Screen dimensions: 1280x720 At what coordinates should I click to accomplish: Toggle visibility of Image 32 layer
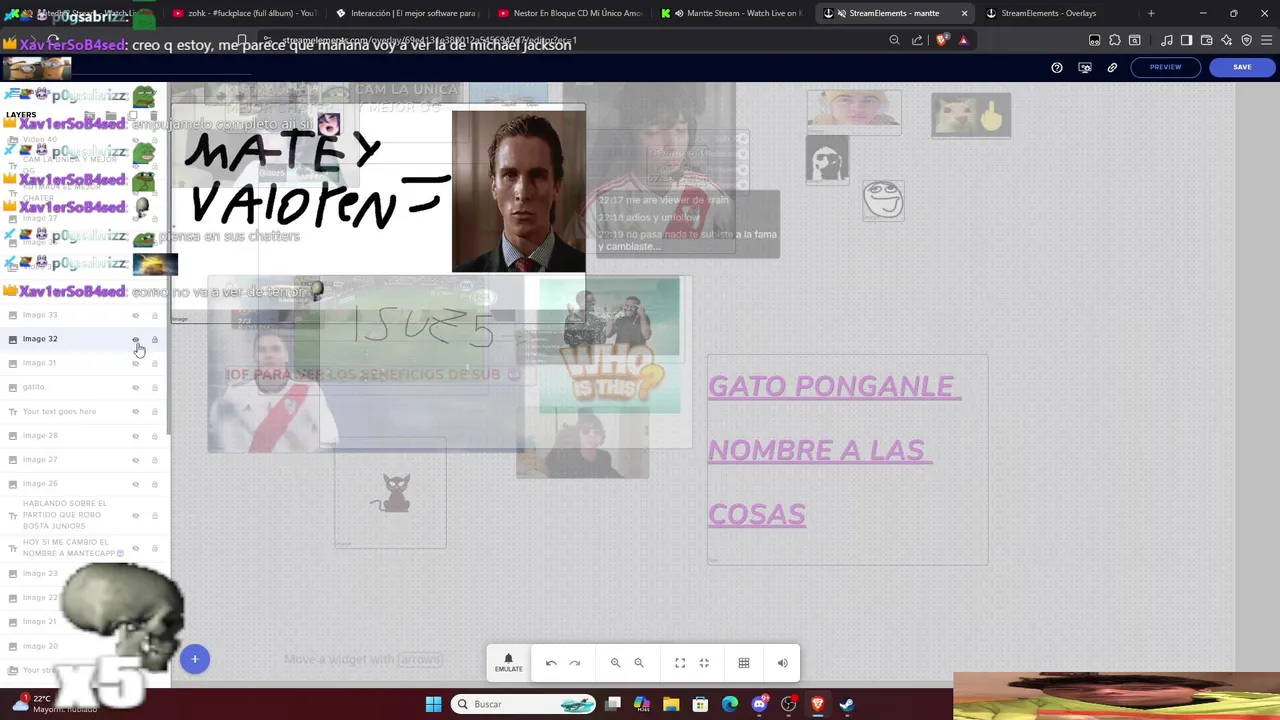136,339
